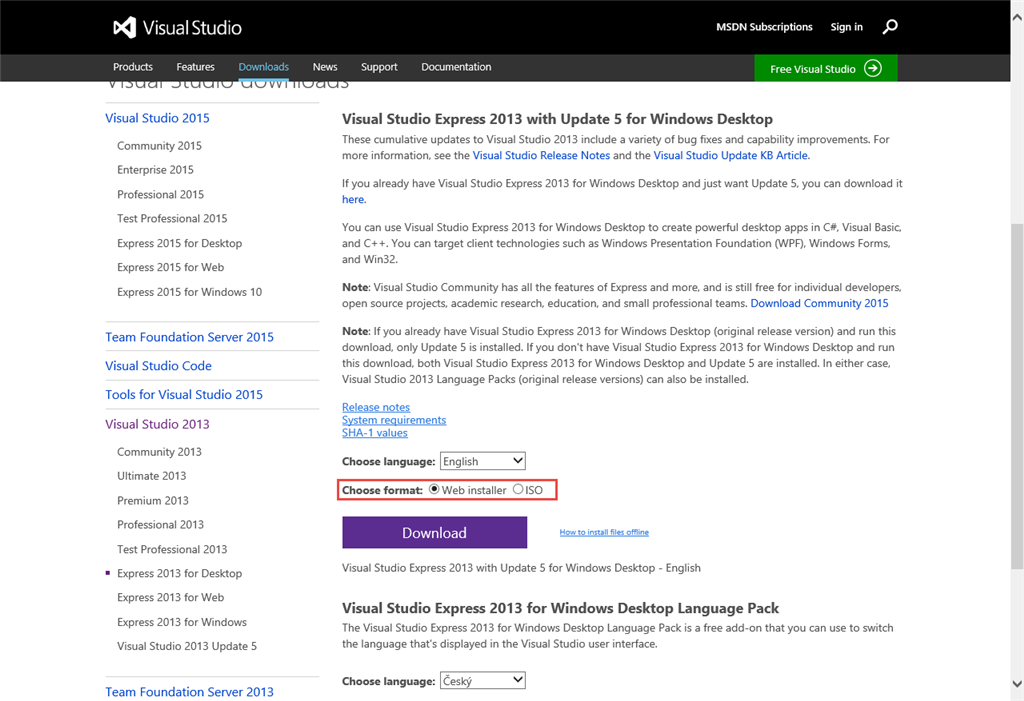Select Express 2015 for Desktop
The height and width of the screenshot is (701, 1024).
coord(180,243)
